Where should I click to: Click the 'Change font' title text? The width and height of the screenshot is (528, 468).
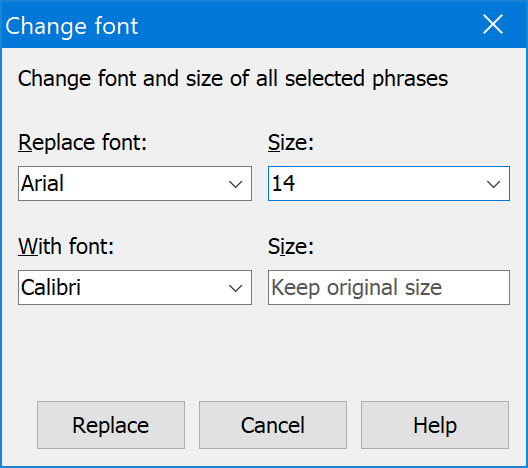pos(72,26)
